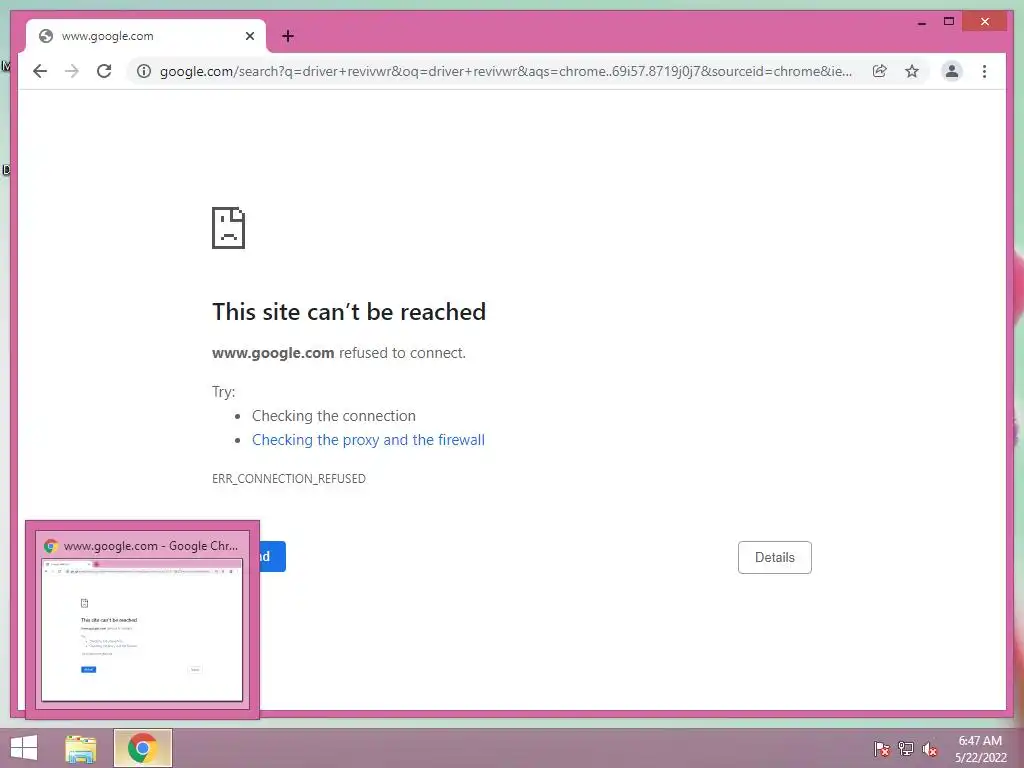Open Action Center flag in tray

tap(882, 748)
